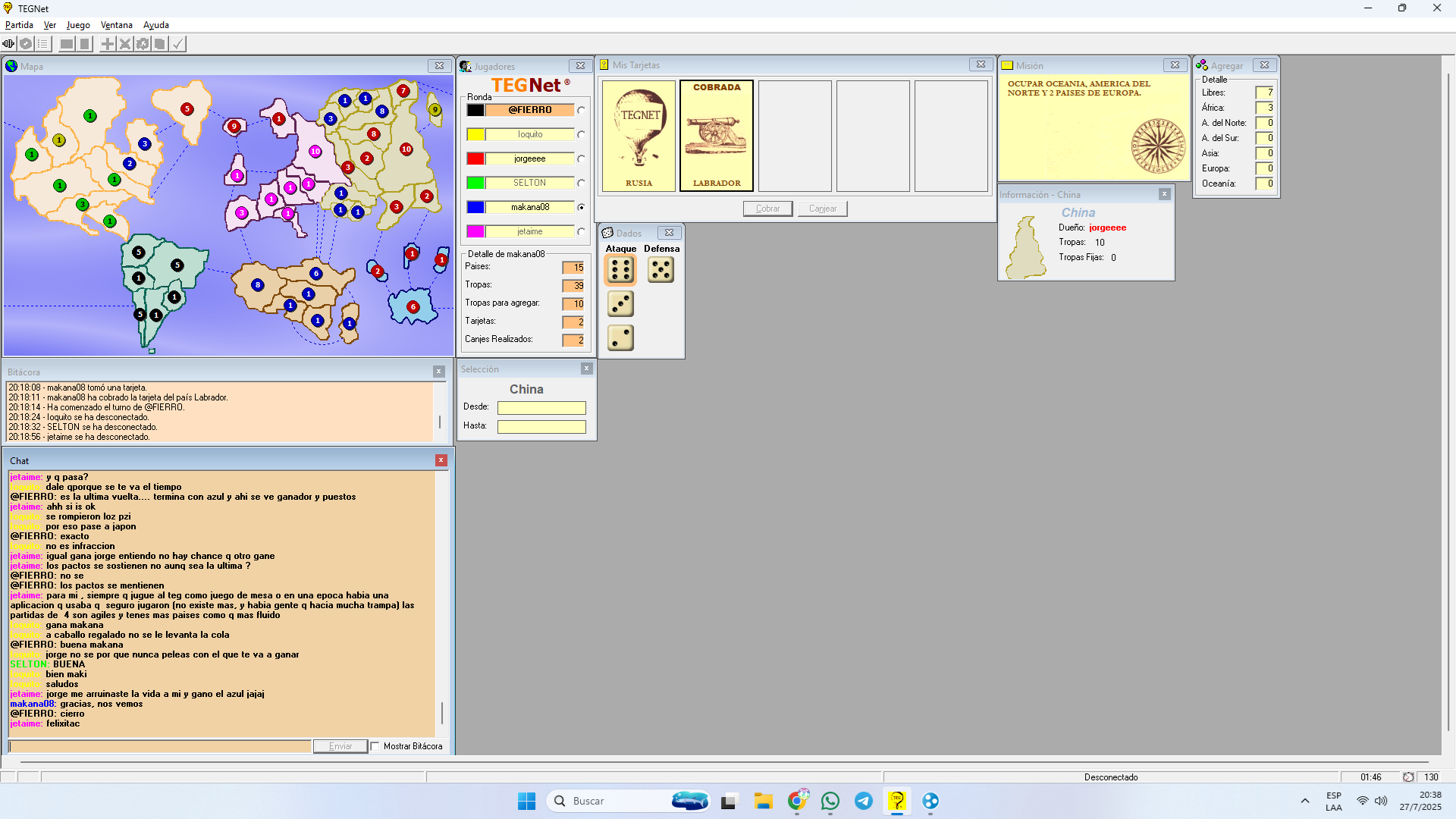1456x819 pixels.
Task: Click the wide rectangle toolbar icon
Action: 67,44
